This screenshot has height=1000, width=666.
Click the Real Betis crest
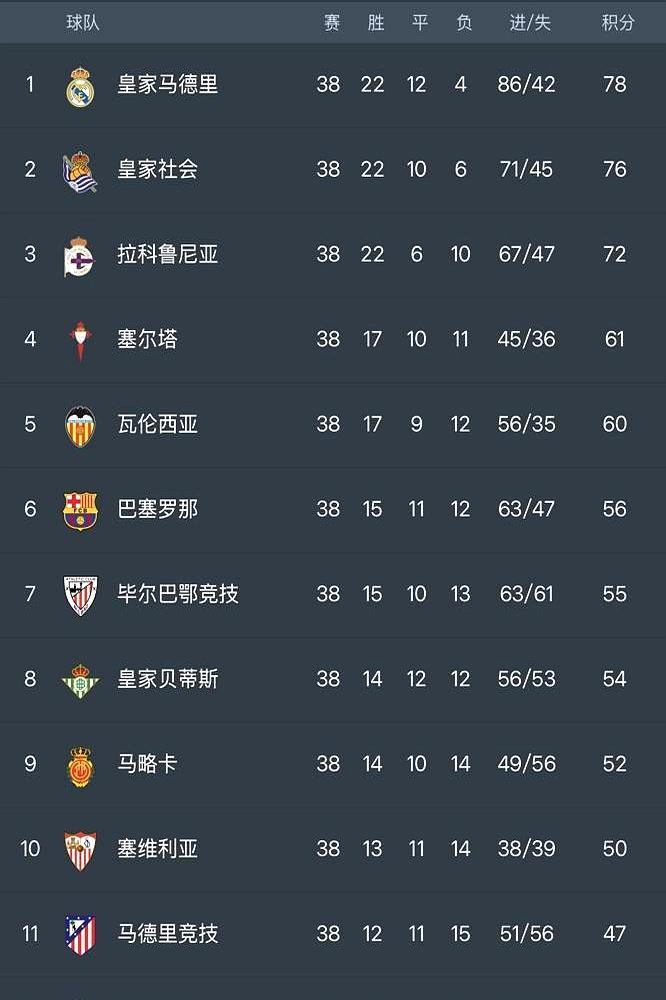[x=80, y=680]
